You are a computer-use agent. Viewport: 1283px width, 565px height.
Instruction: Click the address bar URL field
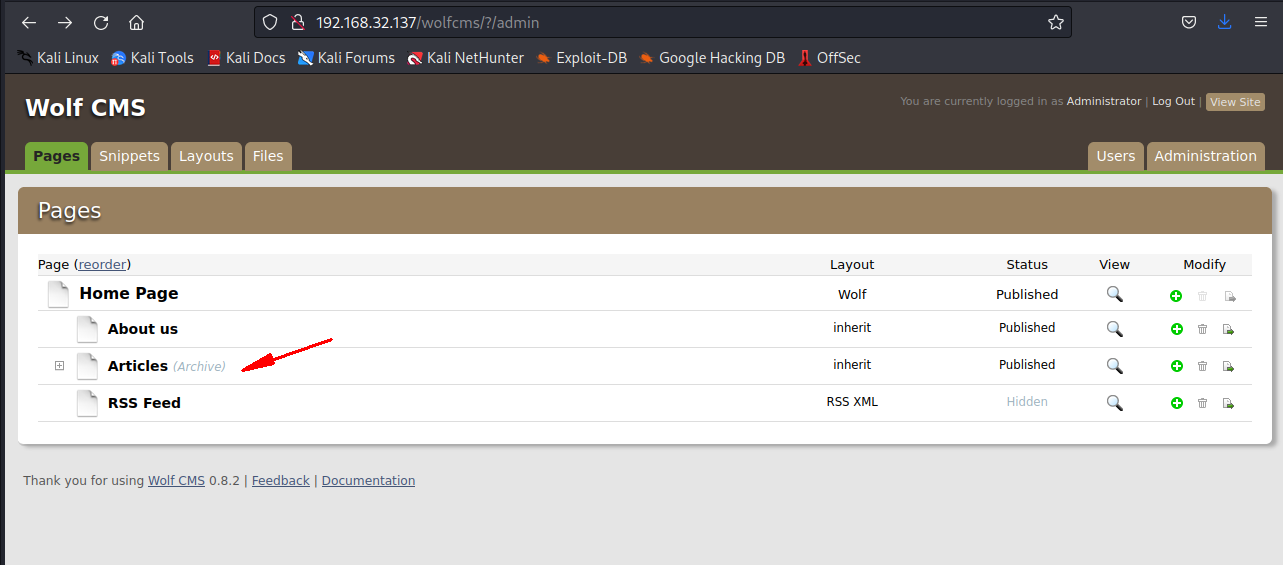tap(663, 22)
